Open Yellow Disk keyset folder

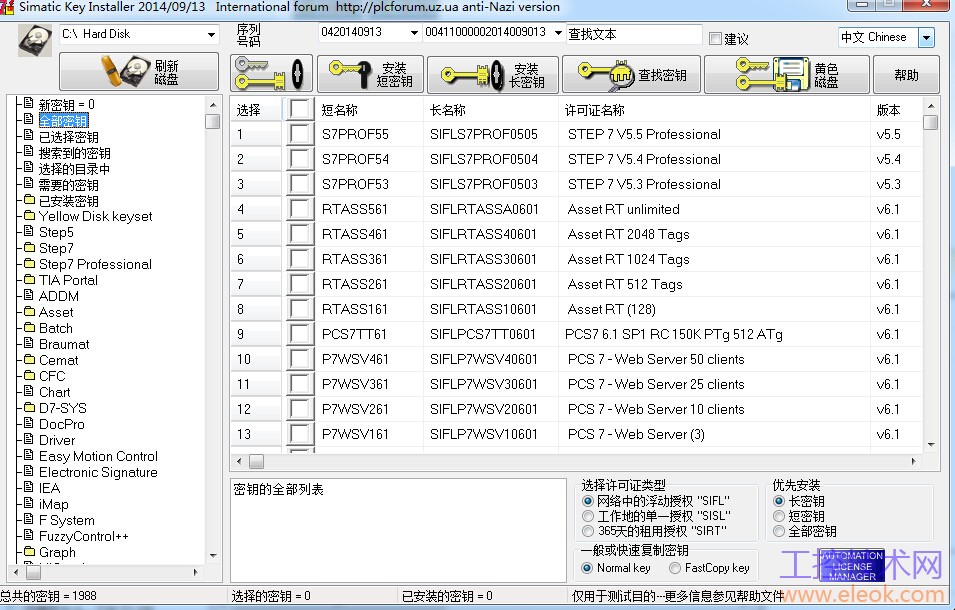tap(96, 216)
